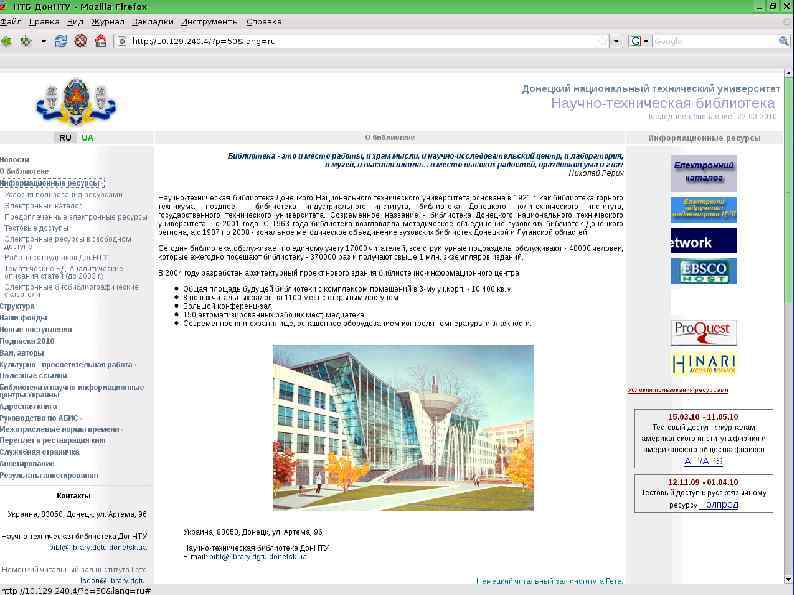794x595 pixels.
Task: Open the Журнал menu
Action: click(107, 22)
